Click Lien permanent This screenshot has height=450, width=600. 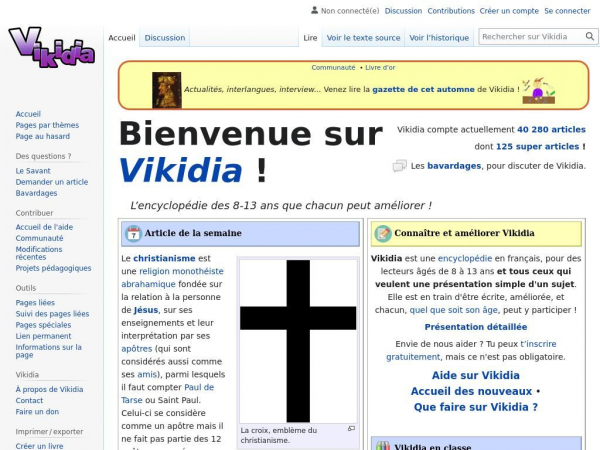pyautogui.click(x=43, y=336)
